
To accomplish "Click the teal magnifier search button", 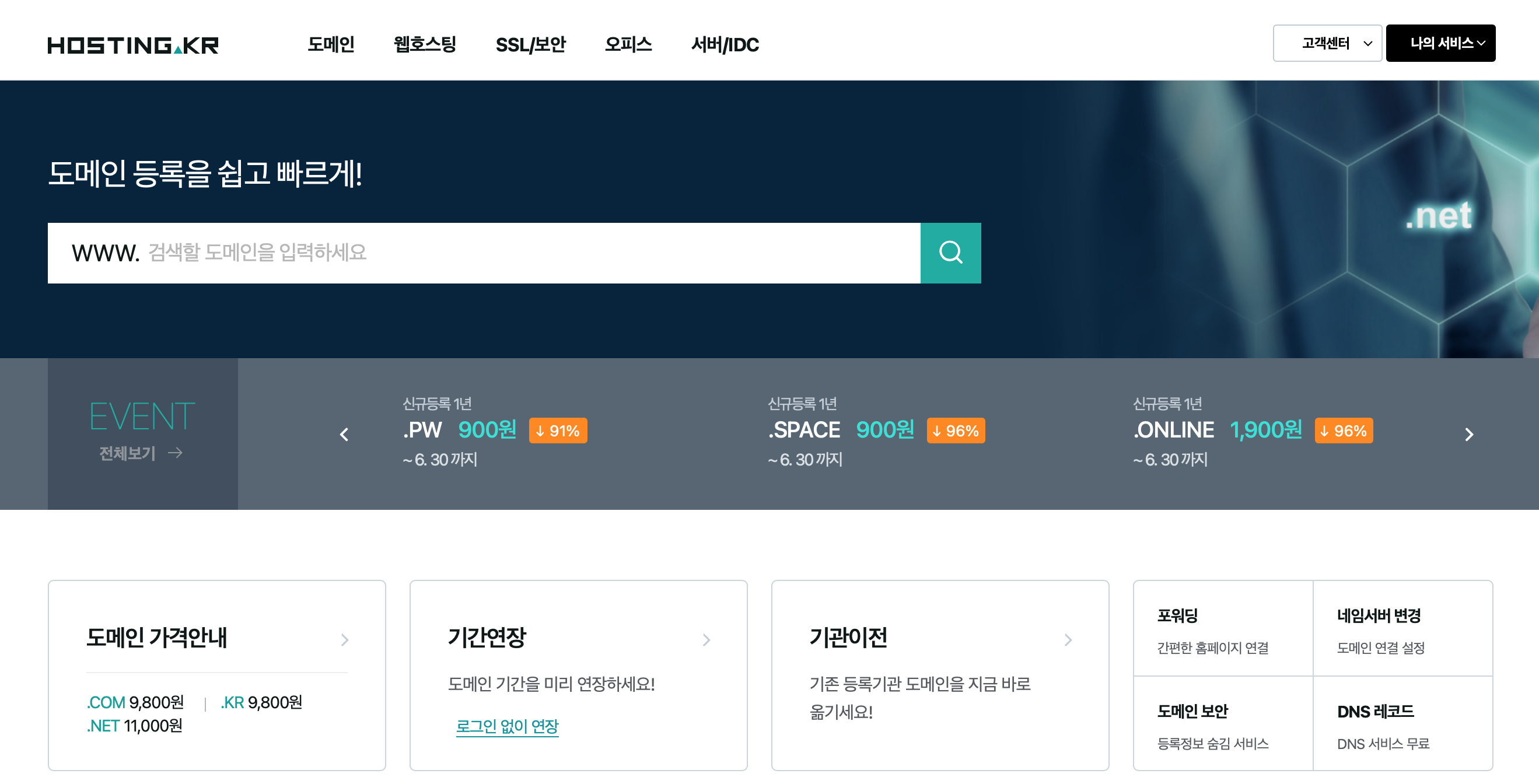I will 950,253.
